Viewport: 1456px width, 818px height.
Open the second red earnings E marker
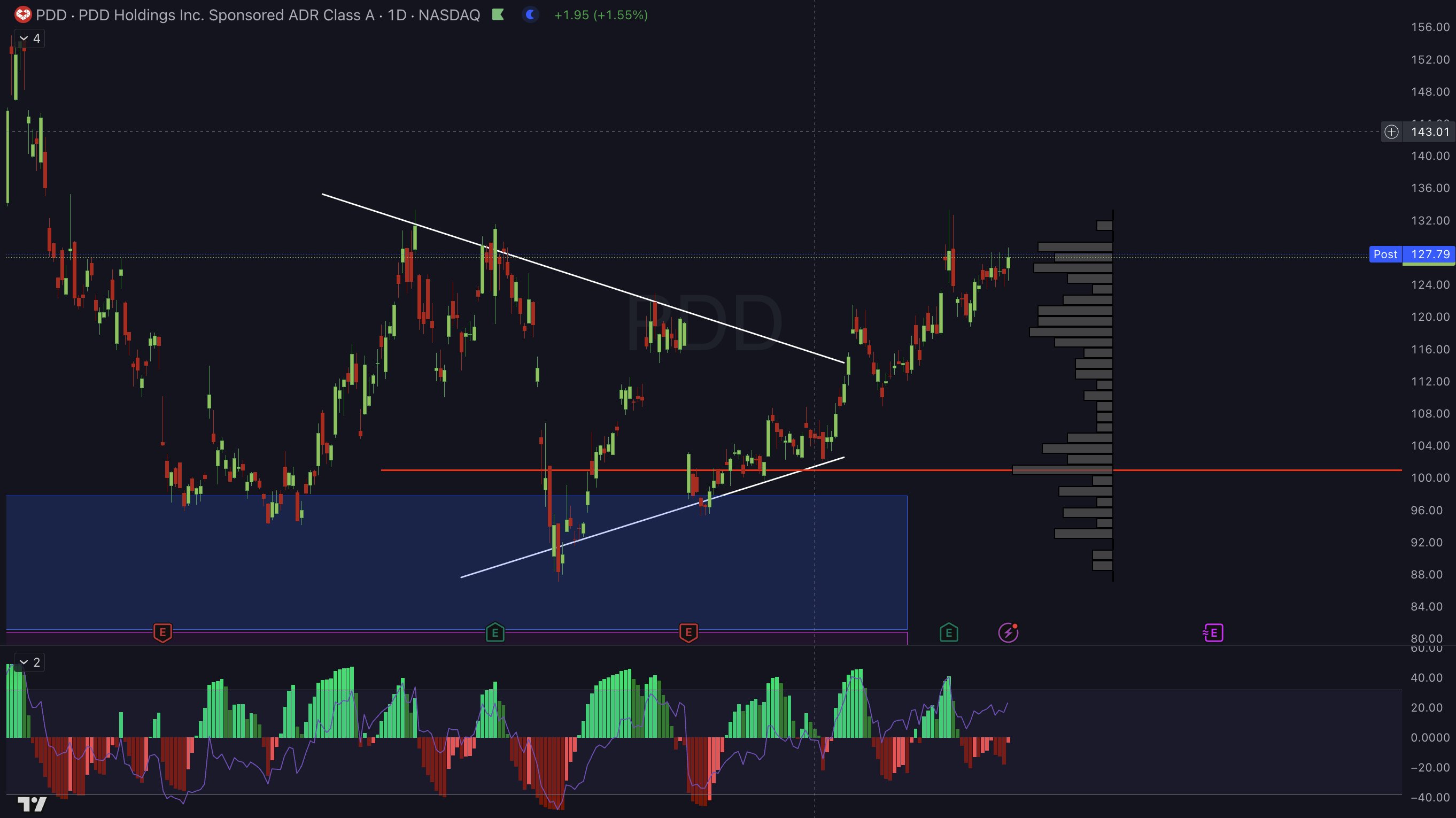(x=688, y=632)
